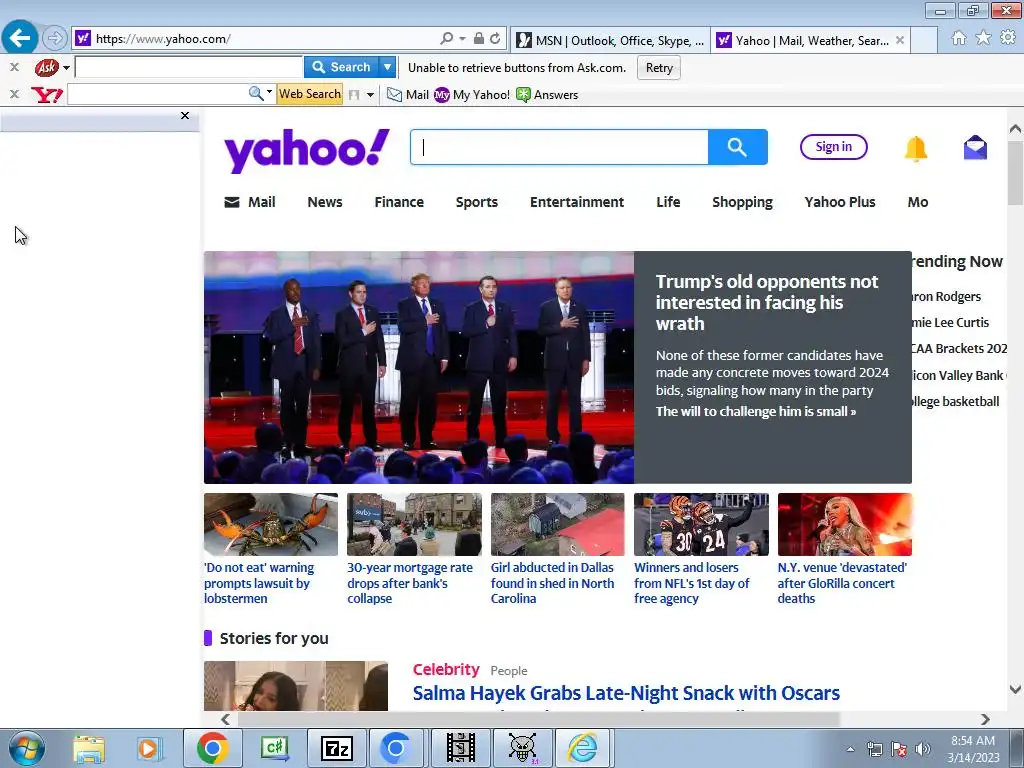Open Windows Media Player in taskbar

(x=149, y=749)
